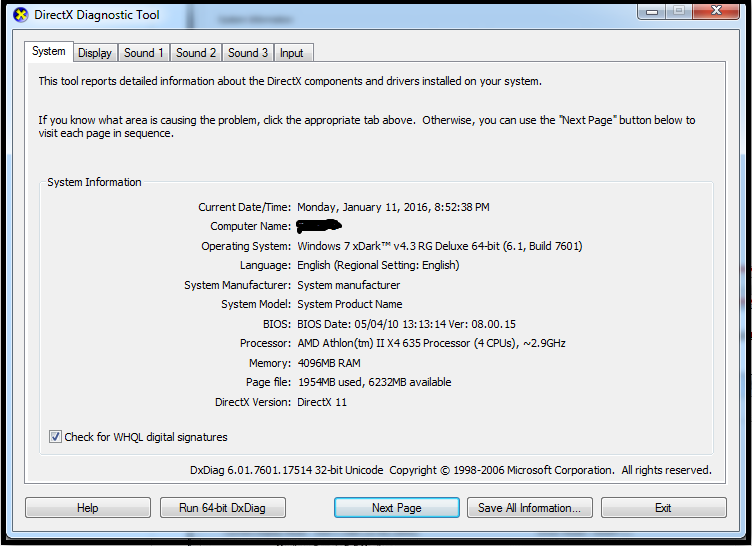Click the '1954MB used, 6232MB available' value
756x549 pixels.
(x=375, y=382)
